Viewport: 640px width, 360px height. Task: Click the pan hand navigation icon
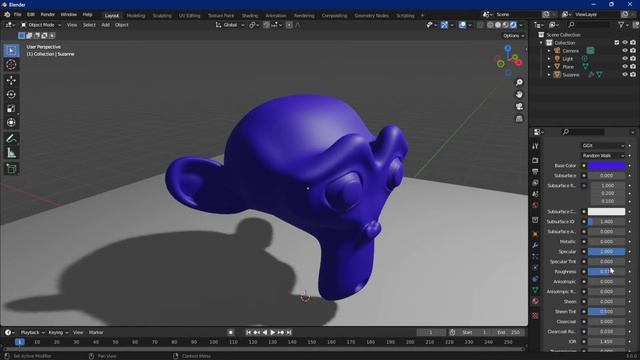pos(519,95)
